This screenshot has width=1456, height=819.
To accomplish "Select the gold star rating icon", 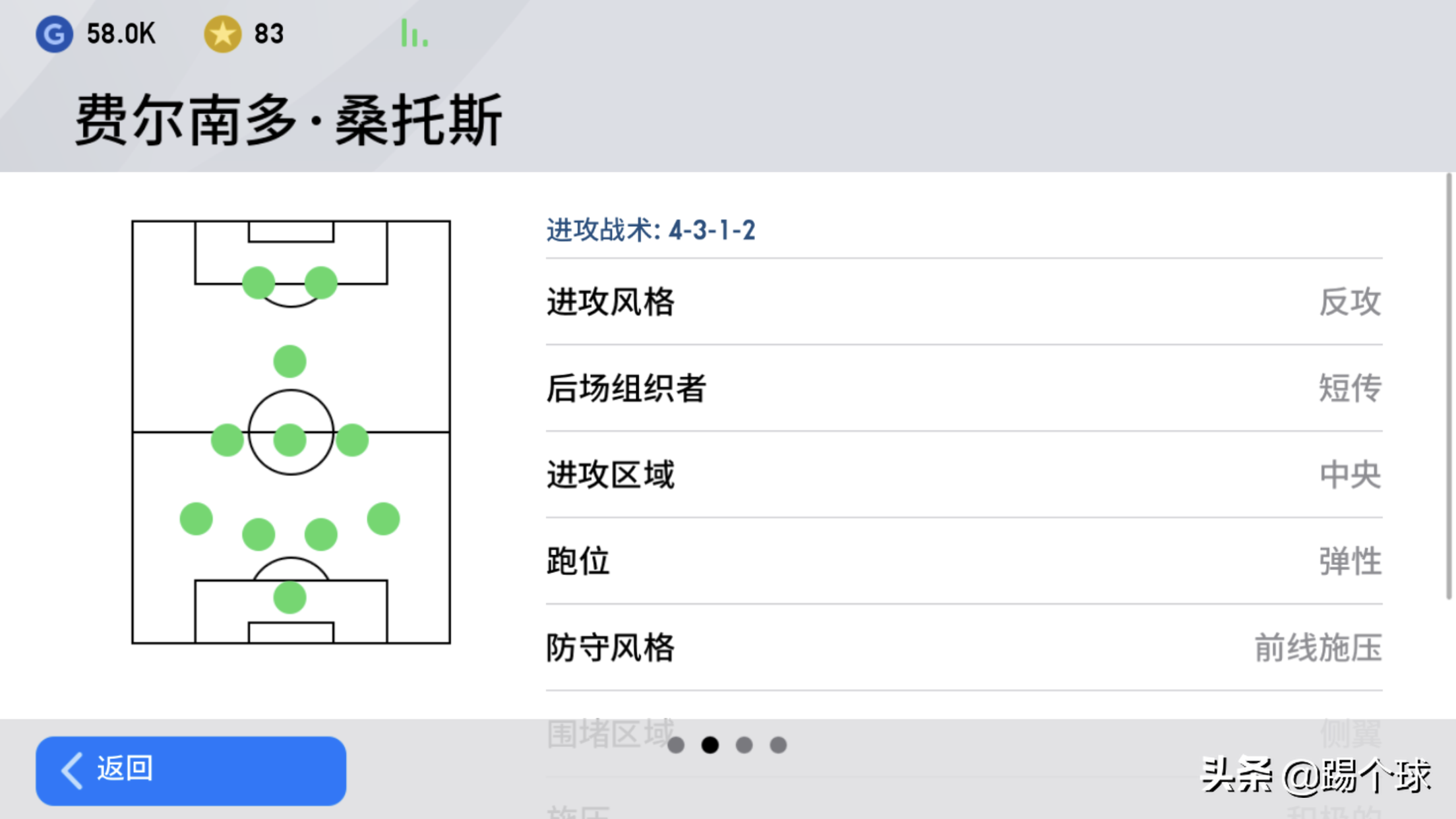I will pyautogui.click(x=224, y=32).
